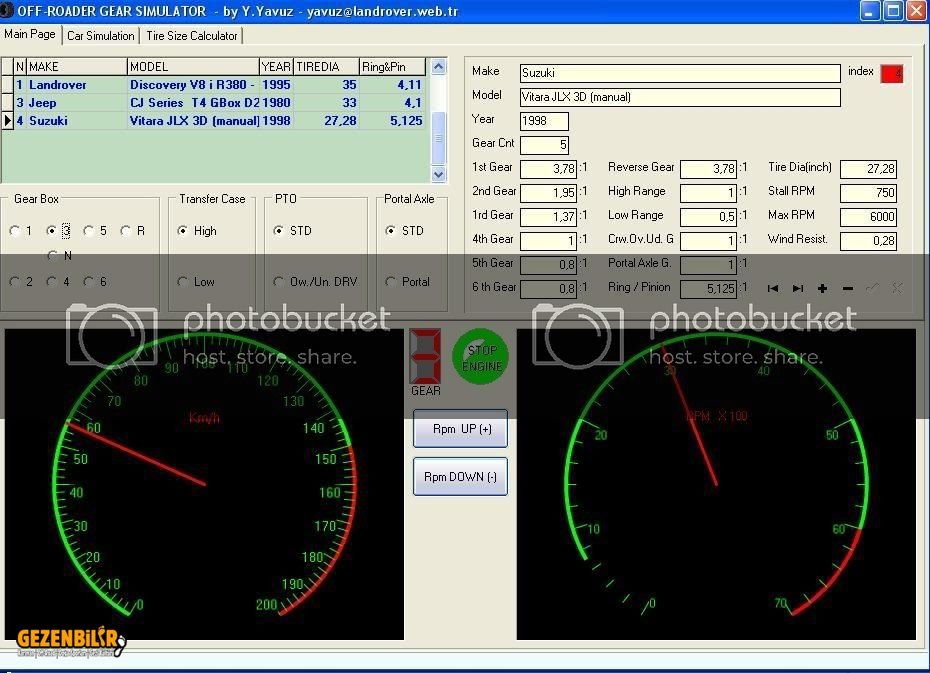The image size is (930, 673).
Task: Click the MODEL column header
Action: 193,66
